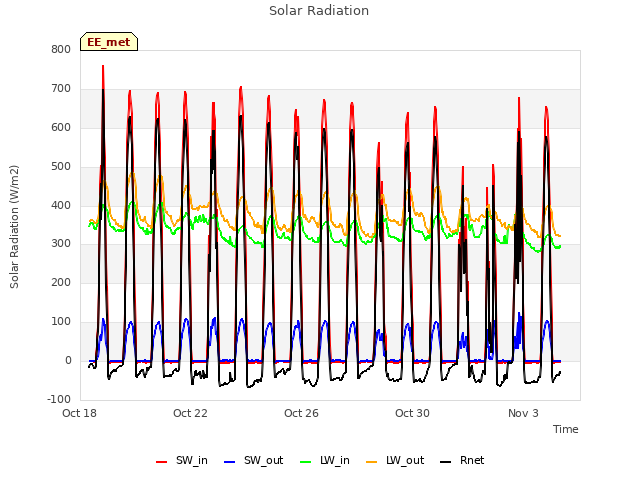The height and width of the screenshot is (480, 640).
Task: Click the blue SW_out legend swatch
Action: click(x=230, y=462)
